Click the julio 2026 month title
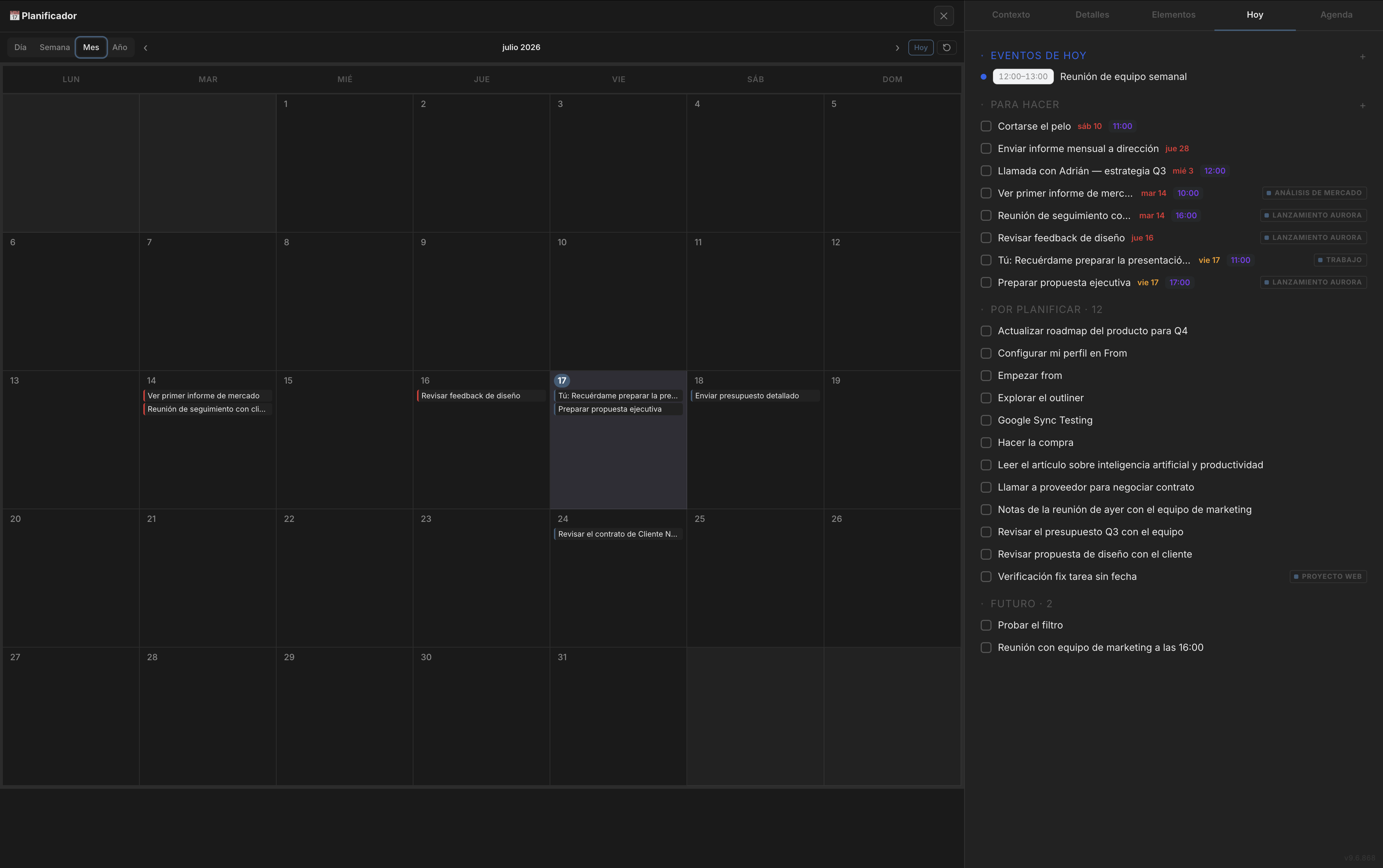 (x=521, y=48)
